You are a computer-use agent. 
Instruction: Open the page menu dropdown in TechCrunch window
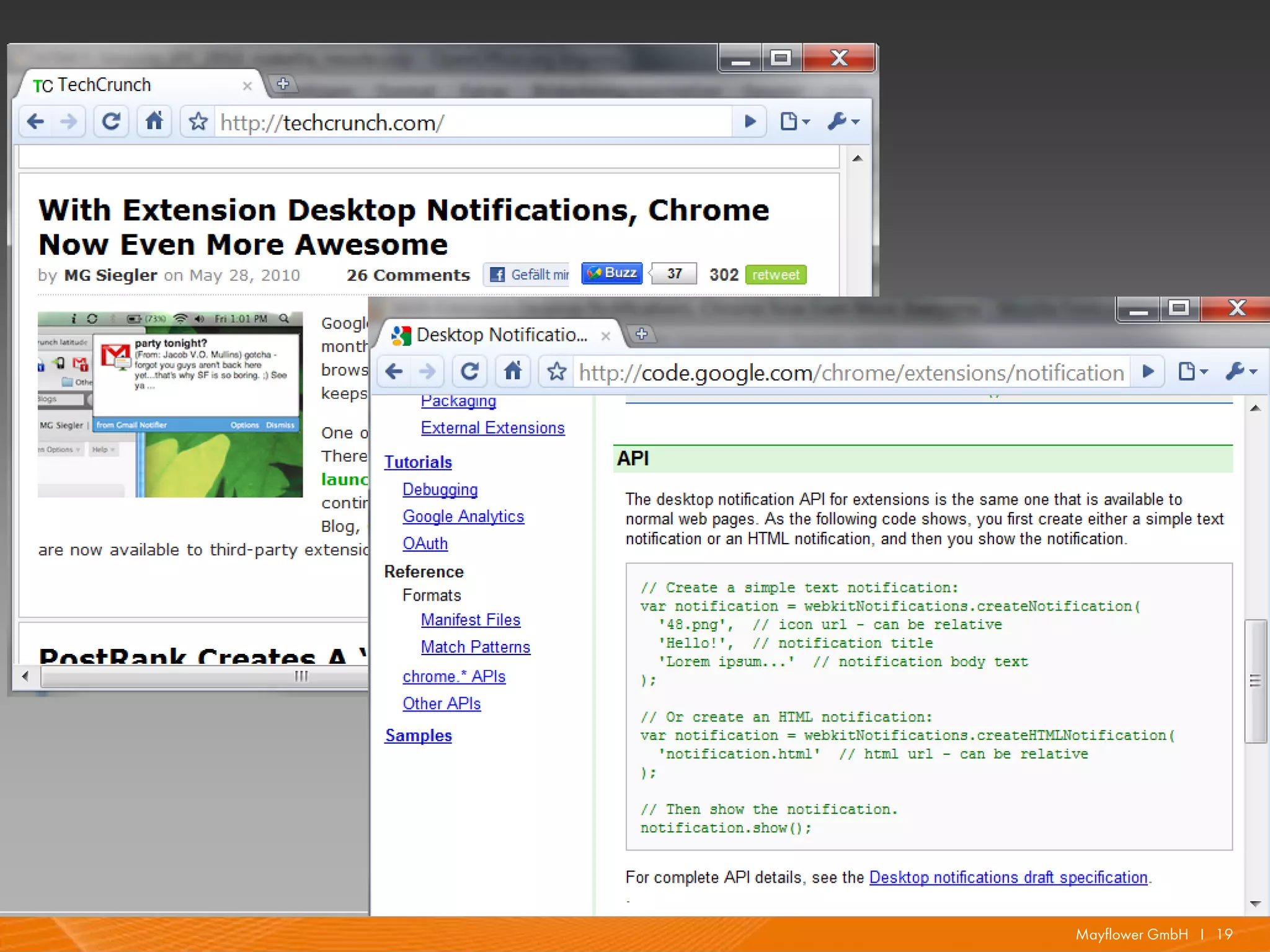794,121
